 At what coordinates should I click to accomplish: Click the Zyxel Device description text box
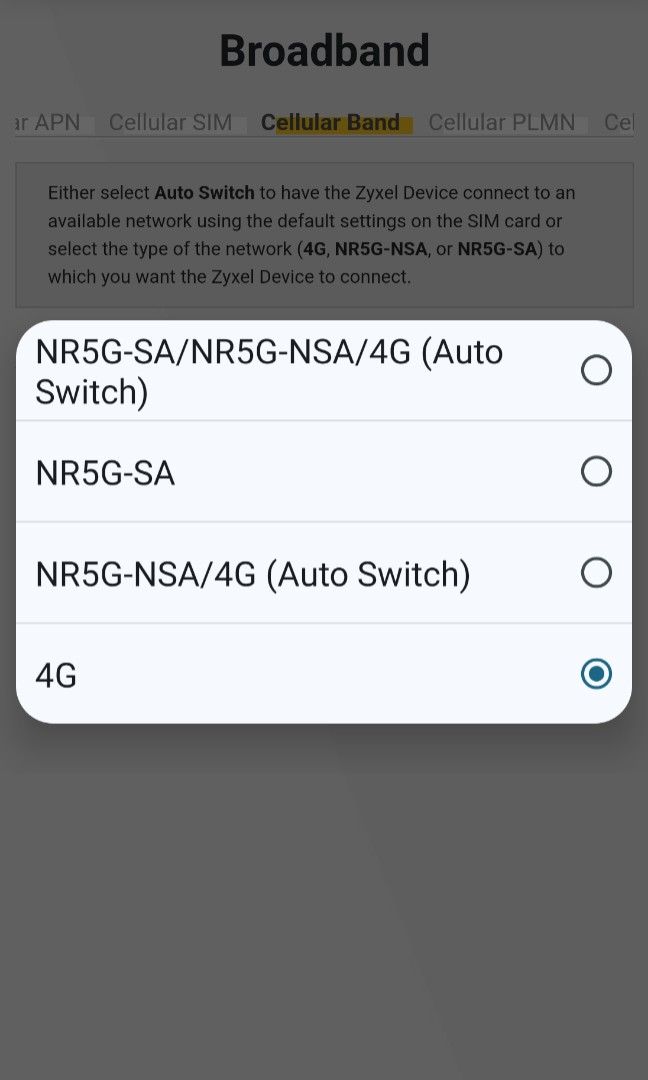click(324, 235)
